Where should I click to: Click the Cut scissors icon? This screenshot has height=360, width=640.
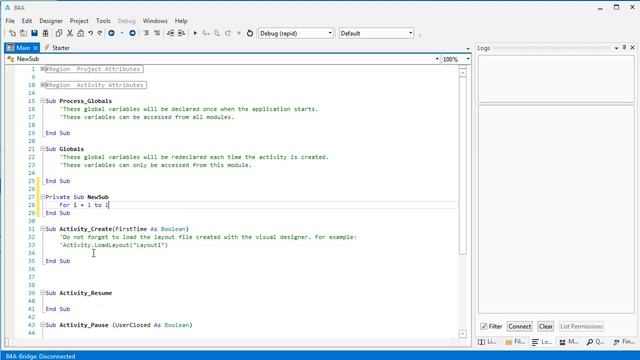[70, 33]
